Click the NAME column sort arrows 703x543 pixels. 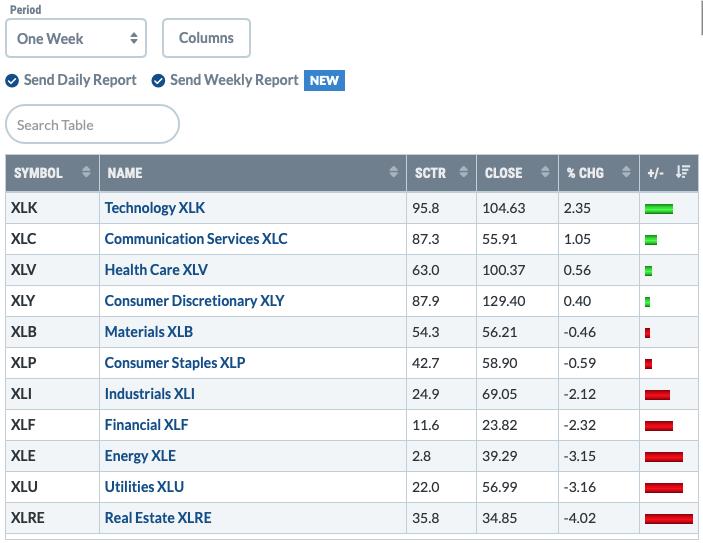click(x=393, y=172)
